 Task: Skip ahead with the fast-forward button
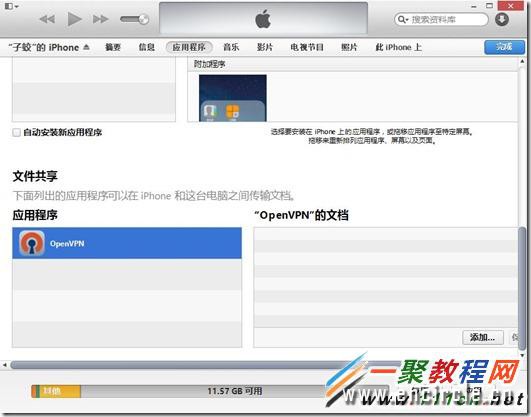(x=101, y=19)
